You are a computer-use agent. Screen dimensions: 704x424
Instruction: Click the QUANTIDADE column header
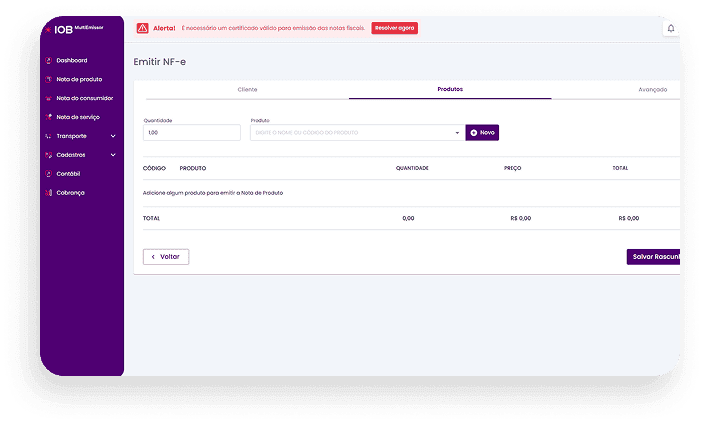point(412,168)
